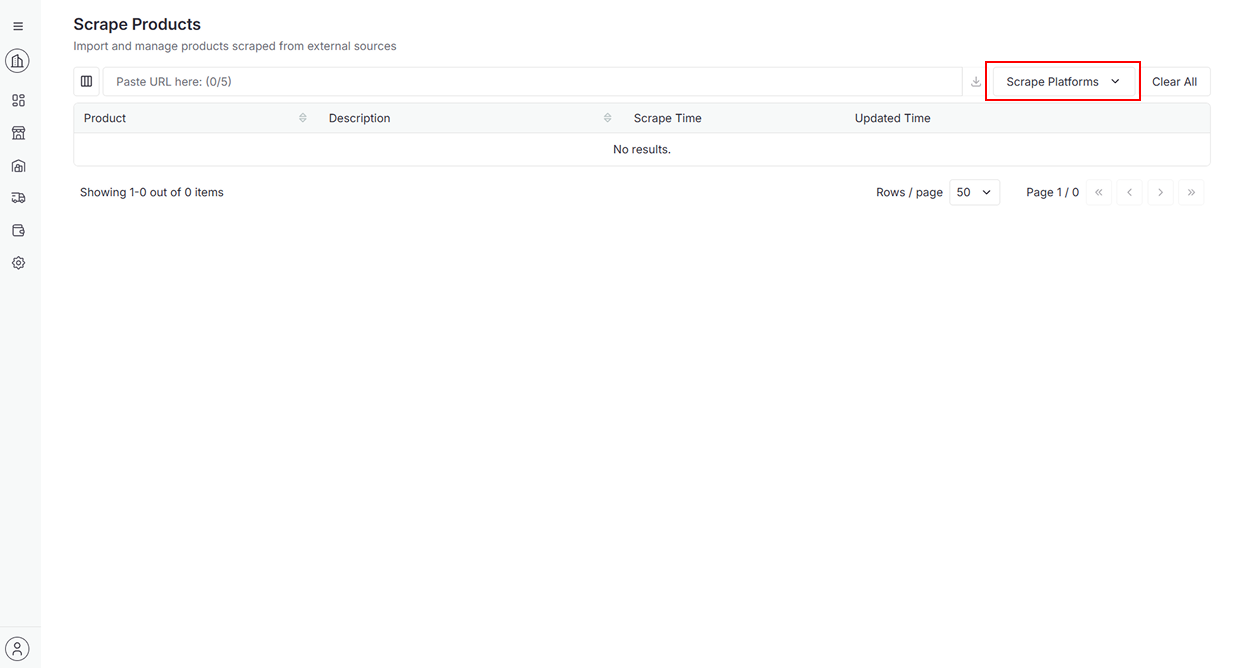Open the rows per page dropdown
The image size is (1240, 668).
974,192
